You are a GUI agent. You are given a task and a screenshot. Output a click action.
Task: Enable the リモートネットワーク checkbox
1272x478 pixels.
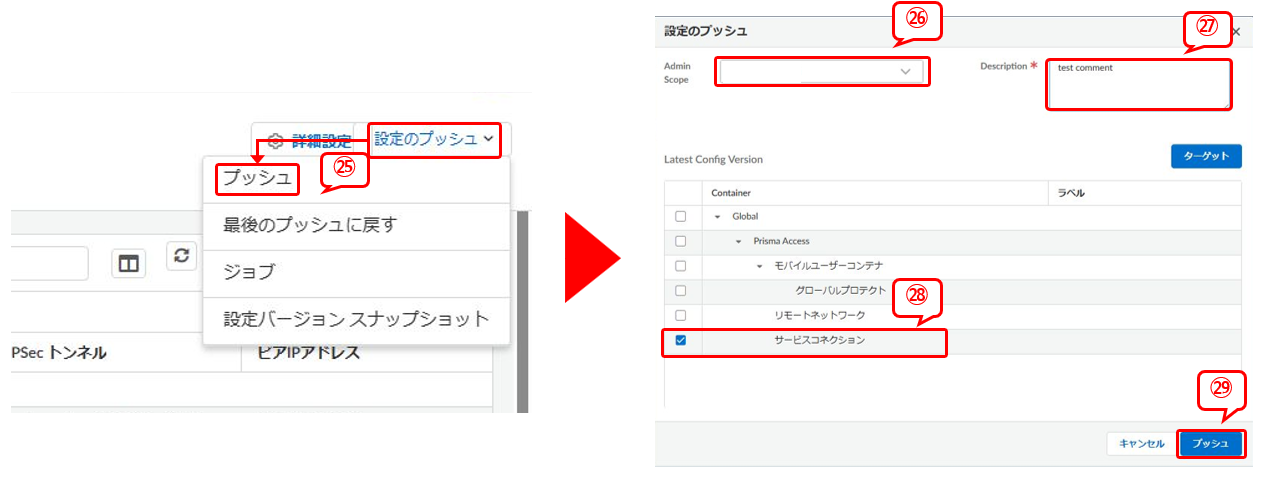click(x=681, y=315)
